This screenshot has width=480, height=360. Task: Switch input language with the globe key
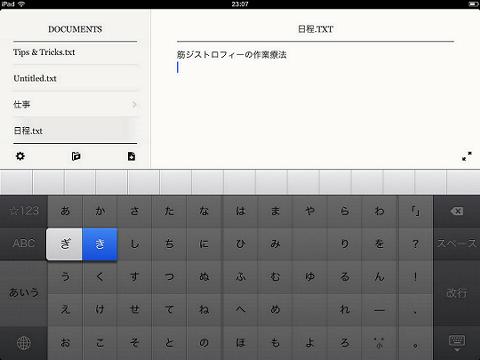(x=24, y=343)
